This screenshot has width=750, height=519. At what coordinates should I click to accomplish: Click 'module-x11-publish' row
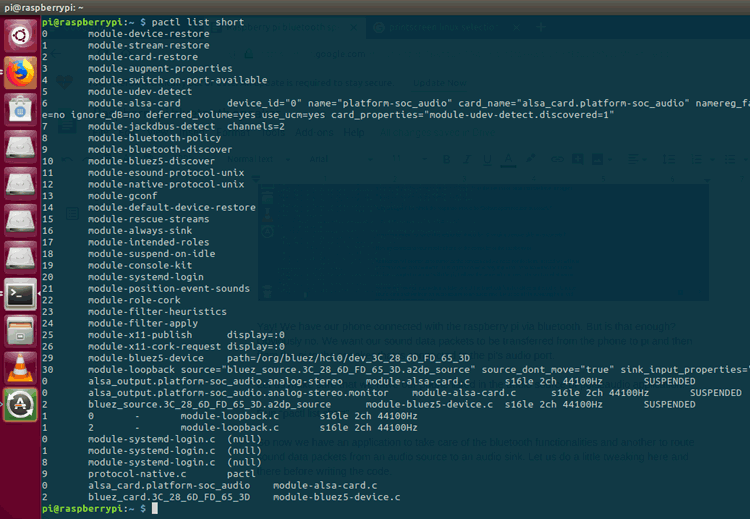[140, 334]
